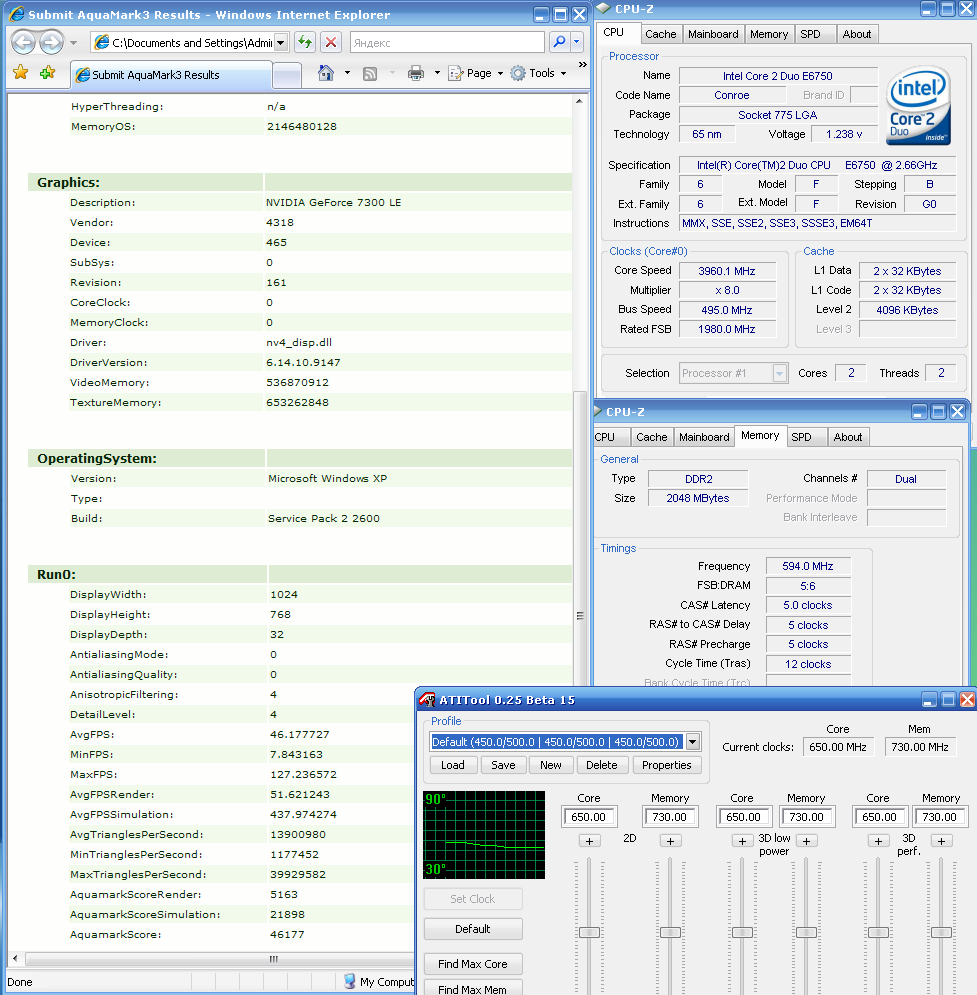Switch to Cache tab in top CPU-Z
The image size is (977, 995).
click(660, 34)
